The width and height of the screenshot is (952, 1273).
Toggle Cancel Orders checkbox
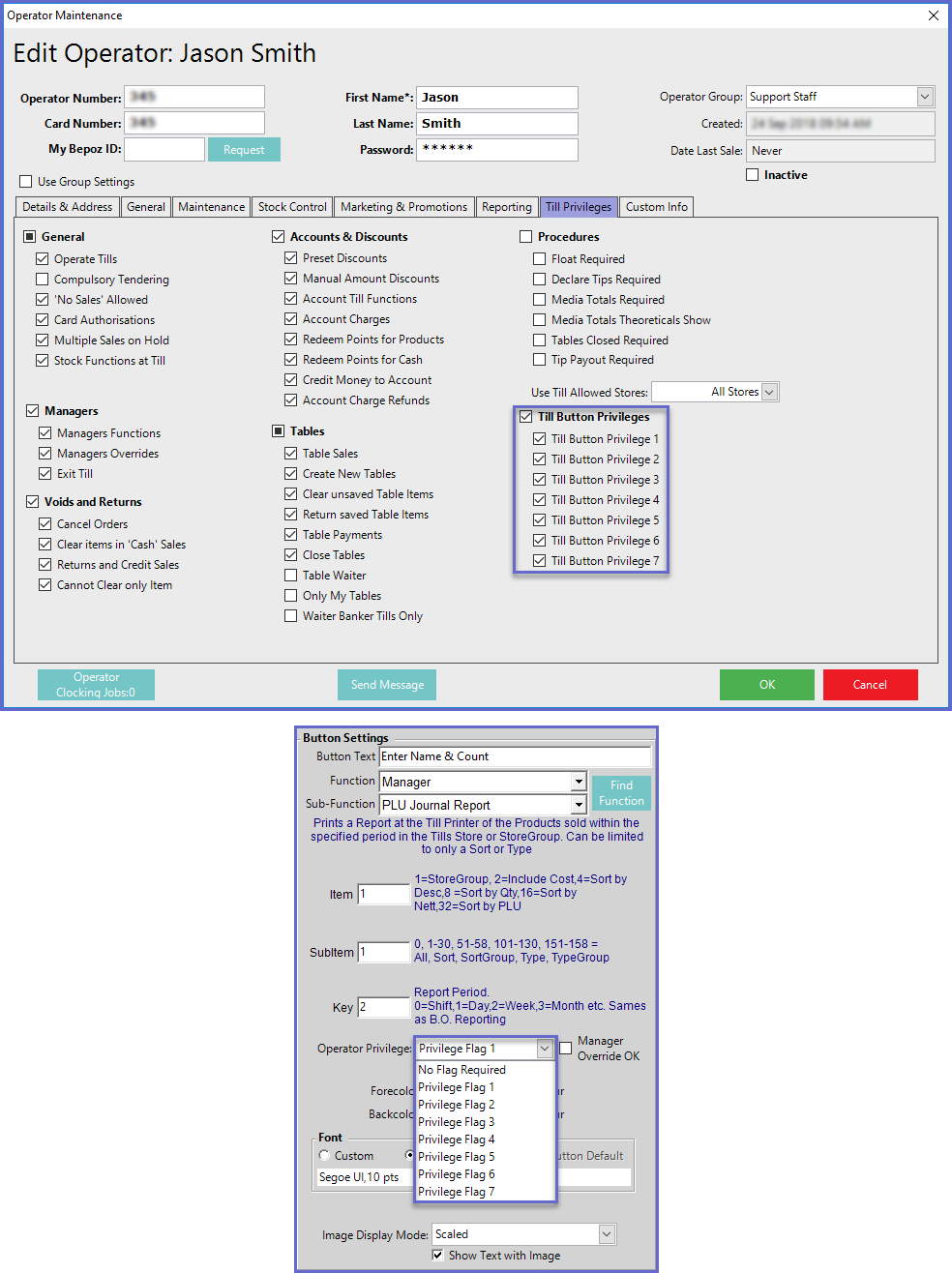[45, 524]
